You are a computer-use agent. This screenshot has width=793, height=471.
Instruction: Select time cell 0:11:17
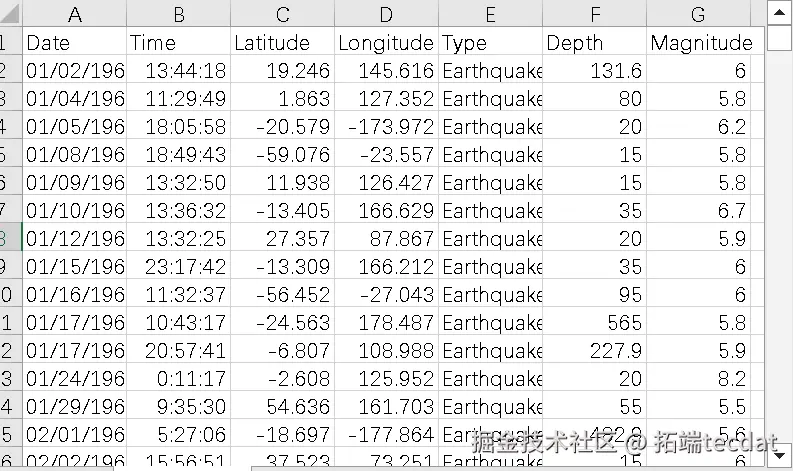pos(179,377)
